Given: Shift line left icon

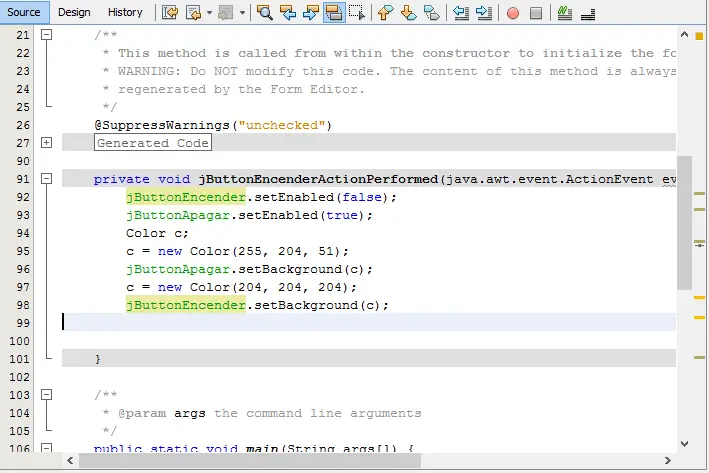Looking at the screenshot, I should 460,13.
